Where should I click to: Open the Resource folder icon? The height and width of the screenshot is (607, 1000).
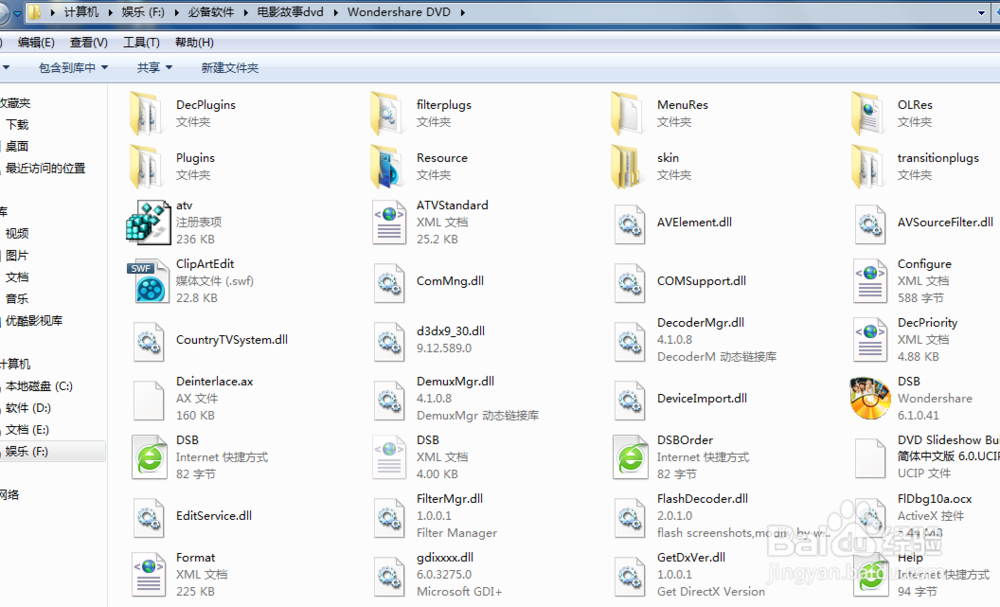pyautogui.click(x=386, y=167)
